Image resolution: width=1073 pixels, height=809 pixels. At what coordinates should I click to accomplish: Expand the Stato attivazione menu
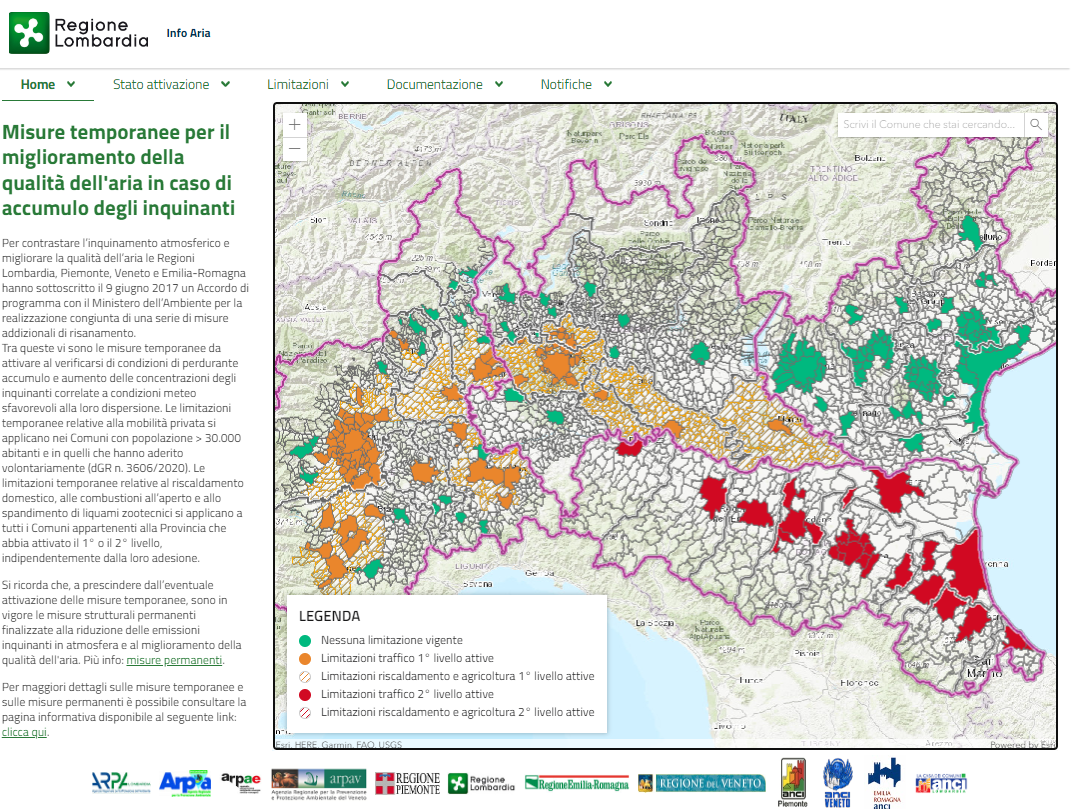pyautogui.click(x=171, y=85)
